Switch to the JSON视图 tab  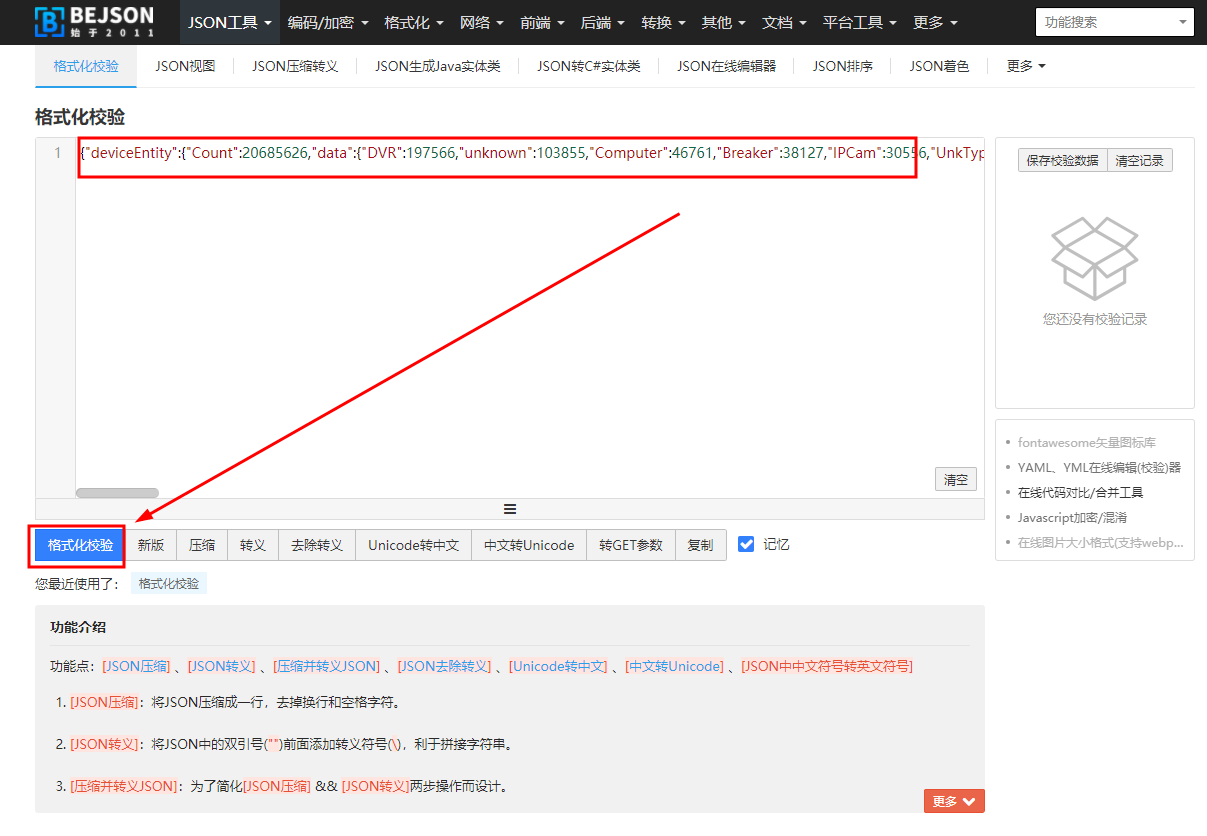point(185,66)
